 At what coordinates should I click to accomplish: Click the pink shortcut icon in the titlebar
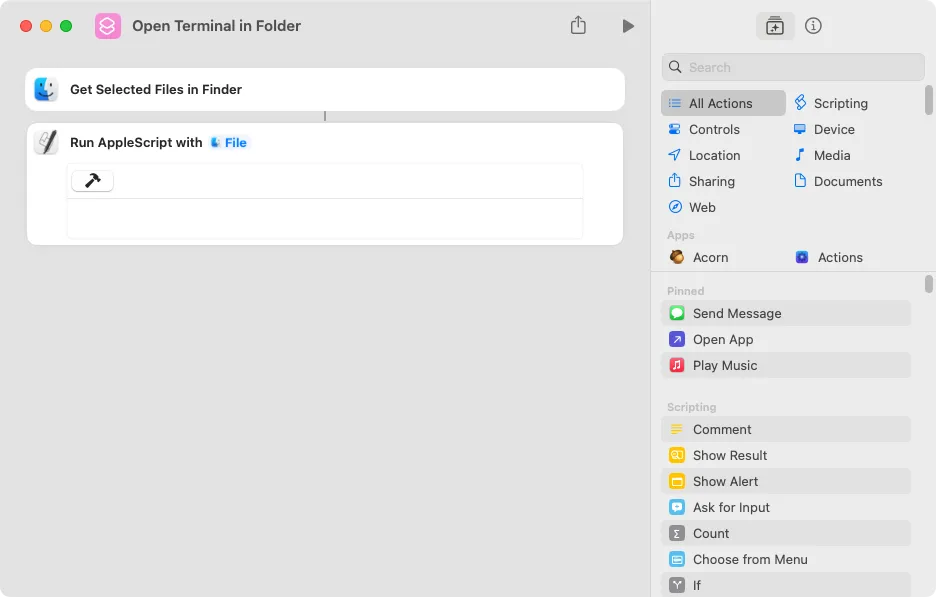(x=107, y=26)
